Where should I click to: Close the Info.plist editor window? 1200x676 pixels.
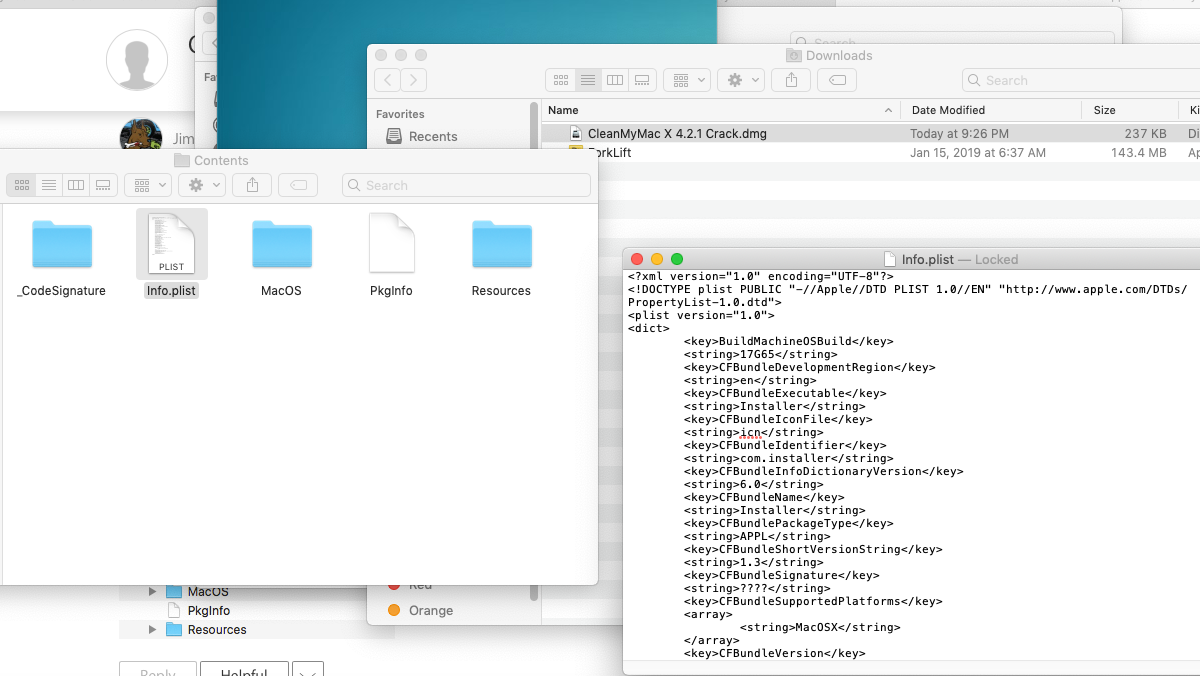click(636, 259)
